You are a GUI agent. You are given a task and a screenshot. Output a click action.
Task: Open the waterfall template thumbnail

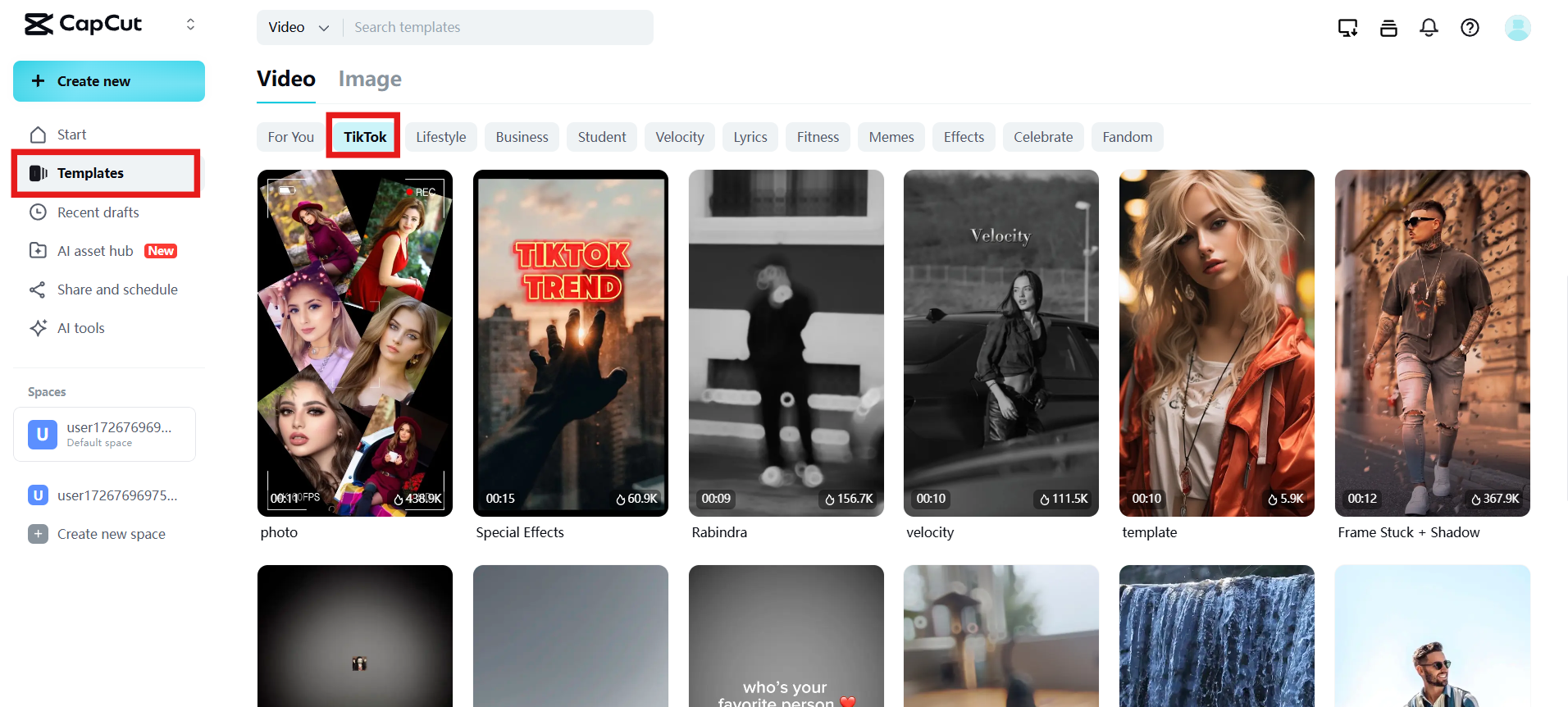[1217, 636]
